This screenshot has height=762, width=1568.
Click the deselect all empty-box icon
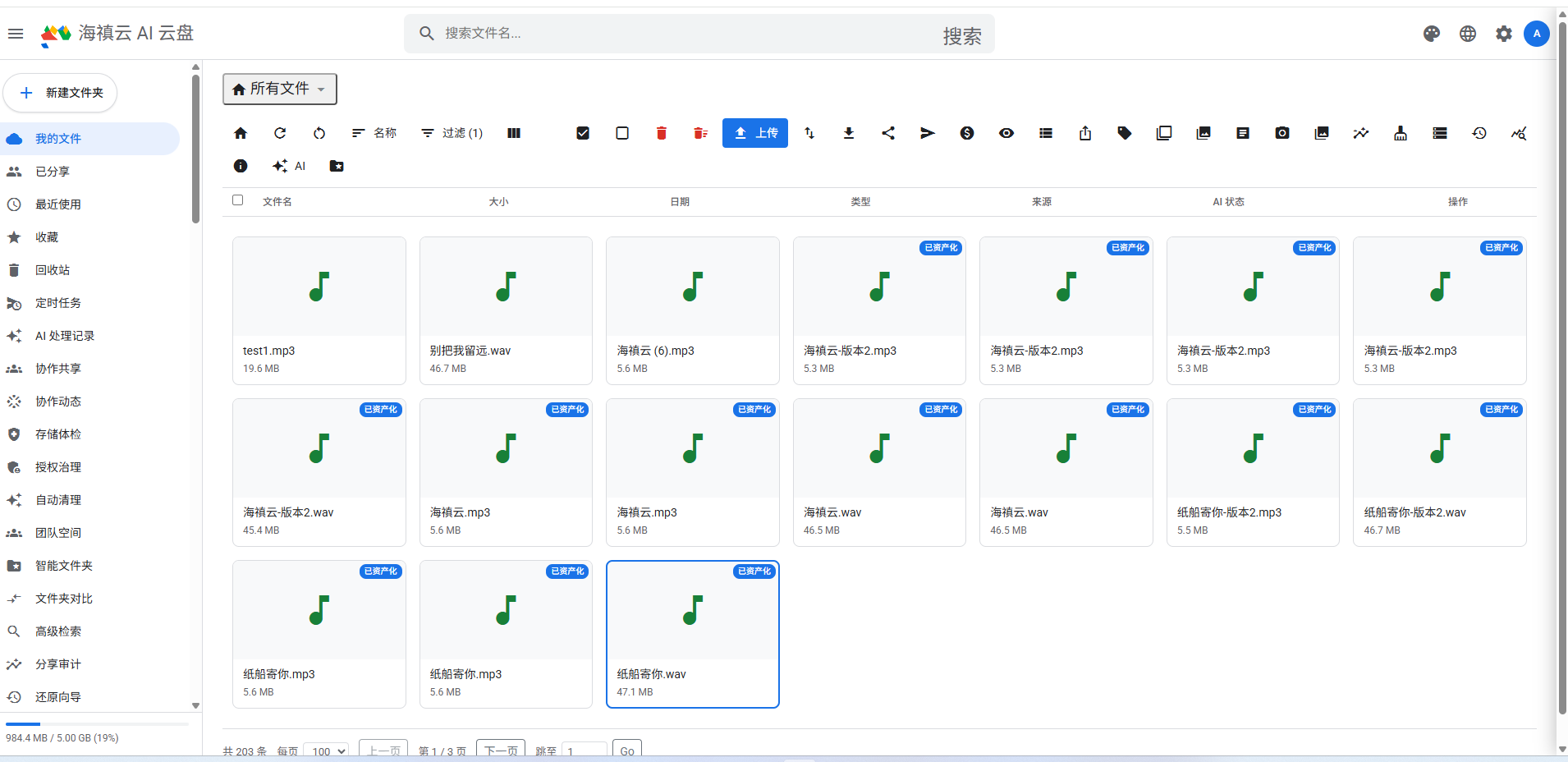[622, 133]
